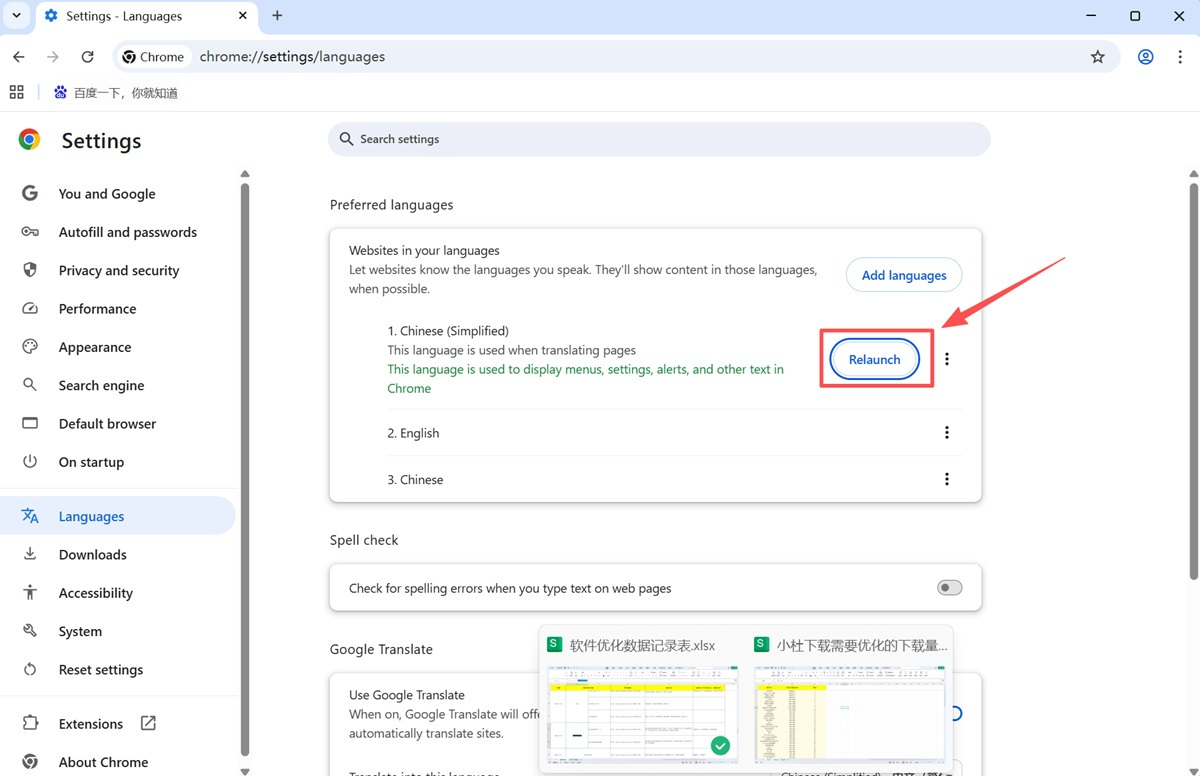1200x776 pixels.
Task: Click the Add languages button
Action: (x=904, y=275)
